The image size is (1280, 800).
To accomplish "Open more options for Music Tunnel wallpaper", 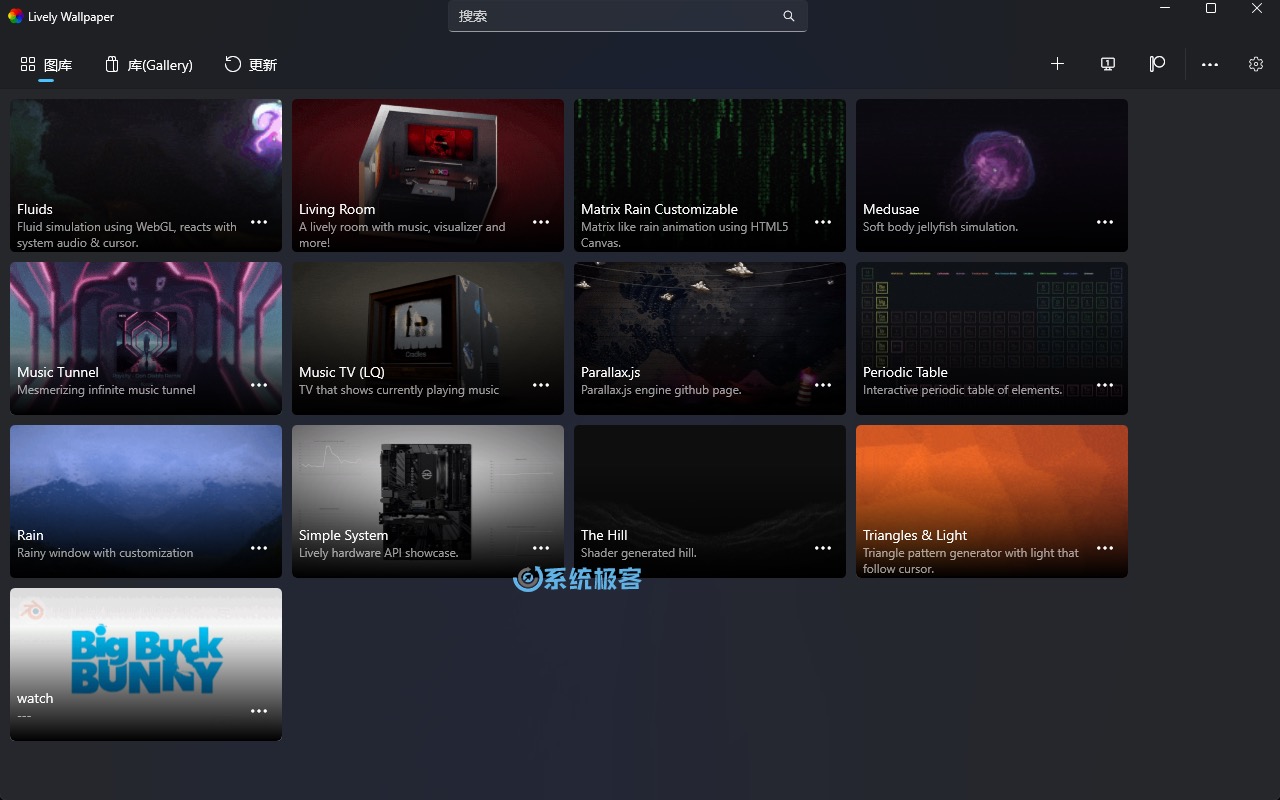I will 259,385.
